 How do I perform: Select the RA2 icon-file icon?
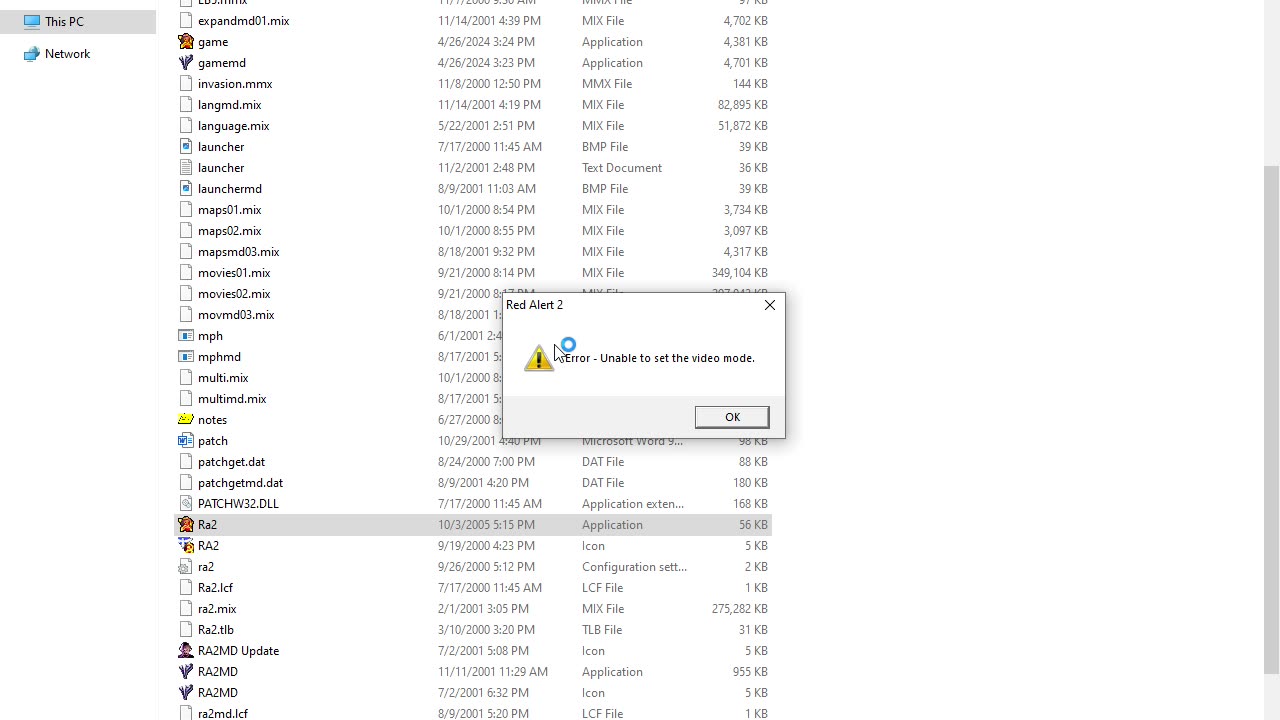(186, 546)
